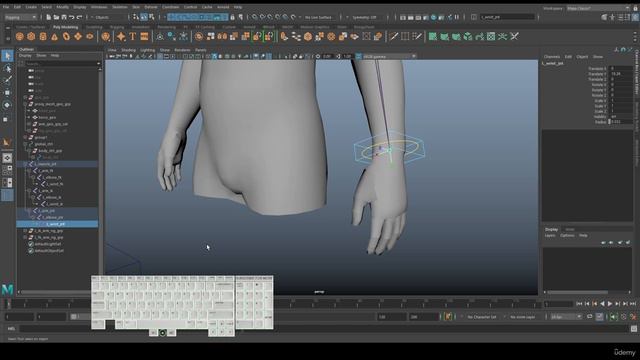Create a Polygon Disc from shelf

(x=89, y=37)
